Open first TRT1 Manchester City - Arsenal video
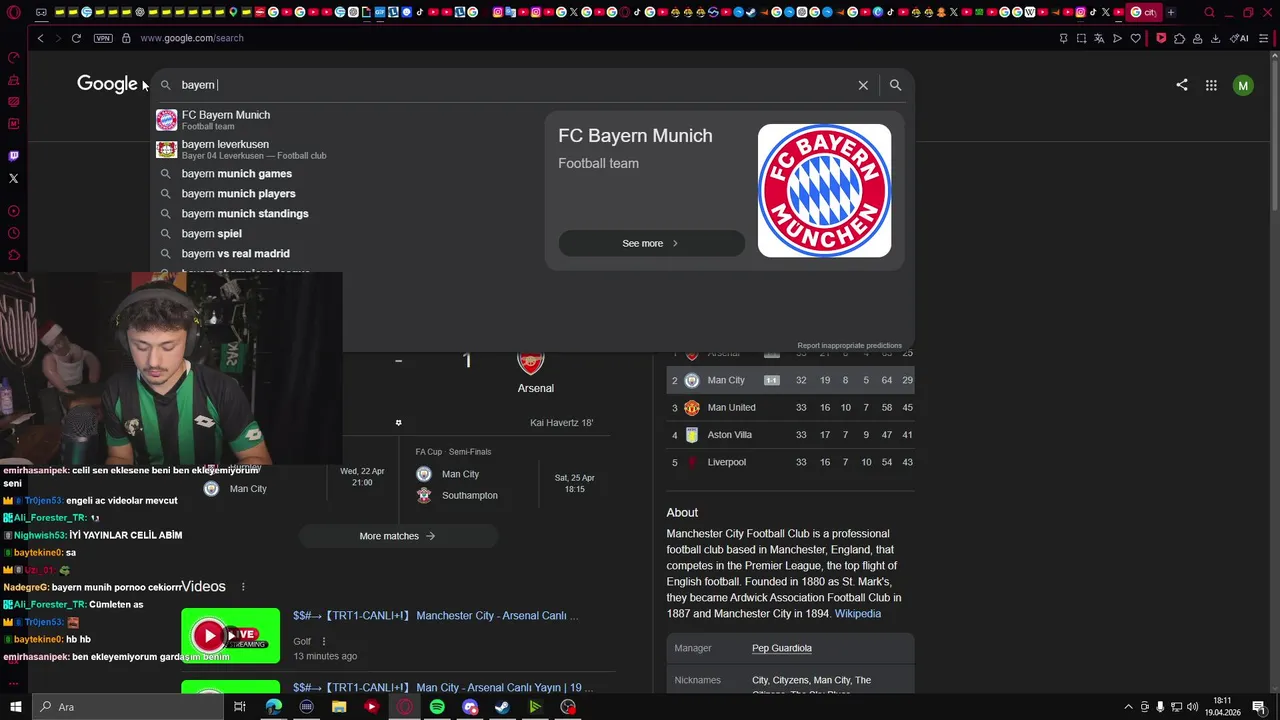The height and width of the screenshot is (720, 1280). click(x=435, y=616)
